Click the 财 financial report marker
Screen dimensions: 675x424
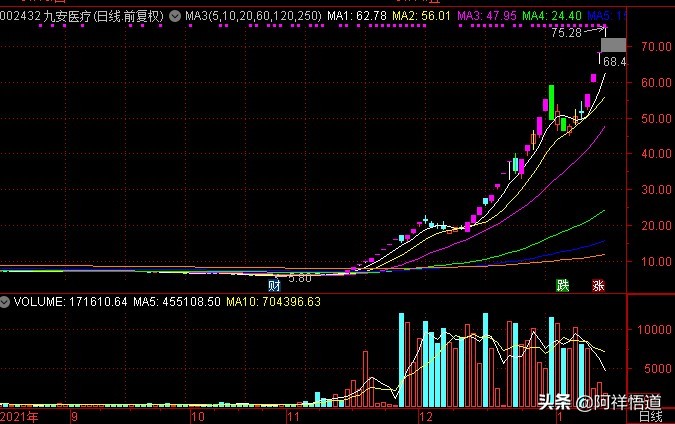[x=274, y=285]
